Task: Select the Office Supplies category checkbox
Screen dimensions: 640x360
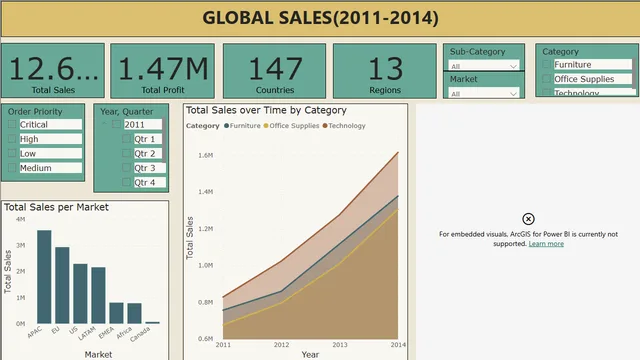Action: 547,78
